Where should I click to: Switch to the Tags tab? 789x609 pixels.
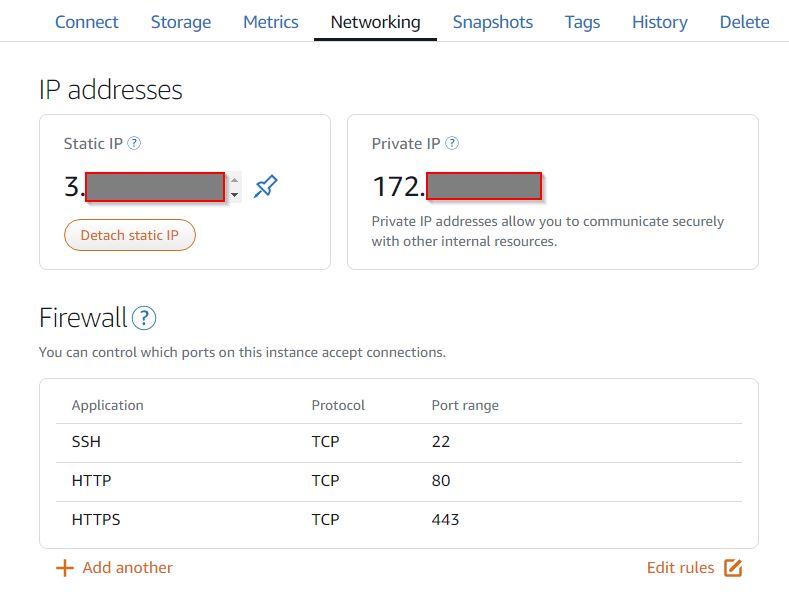tap(582, 22)
